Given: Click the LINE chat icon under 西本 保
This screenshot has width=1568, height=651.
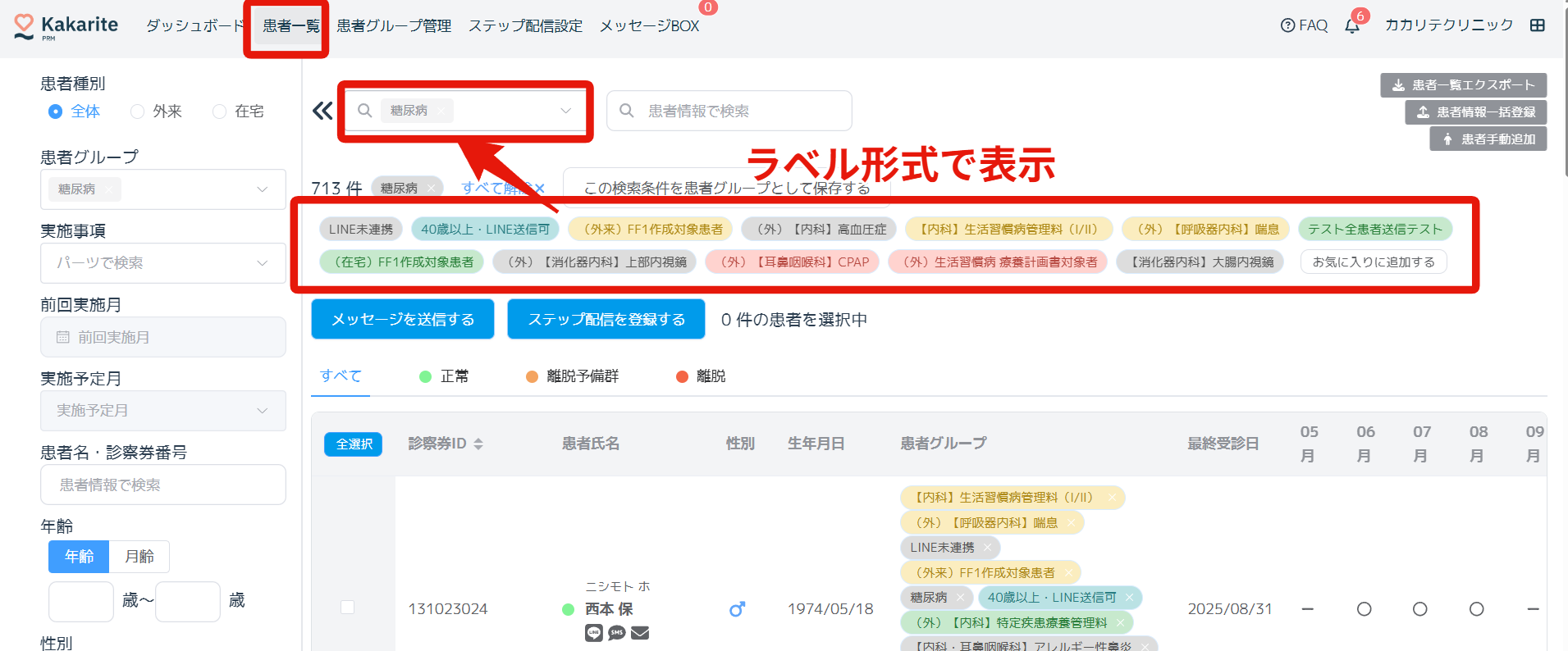Looking at the screenshot, I should [x=594, y=633].
